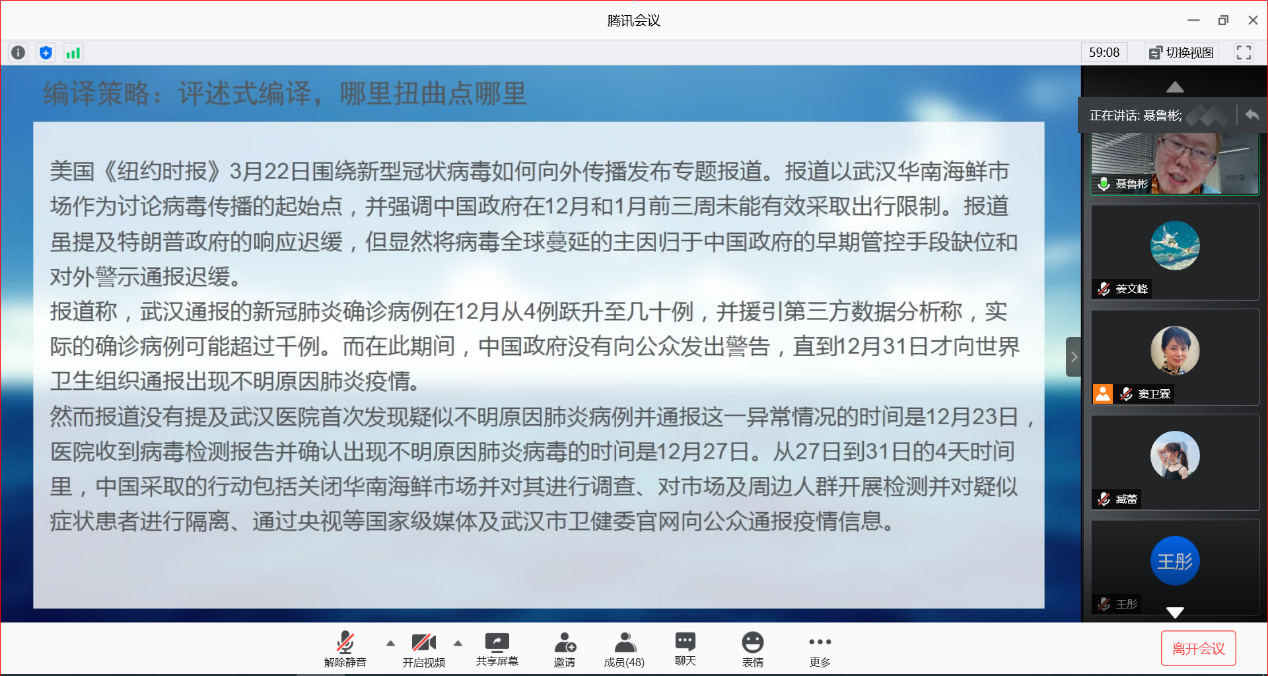The height and width of the screenshot is (676, 1268).
Task: Open the 更多 menu
Action: coord(820,648)
